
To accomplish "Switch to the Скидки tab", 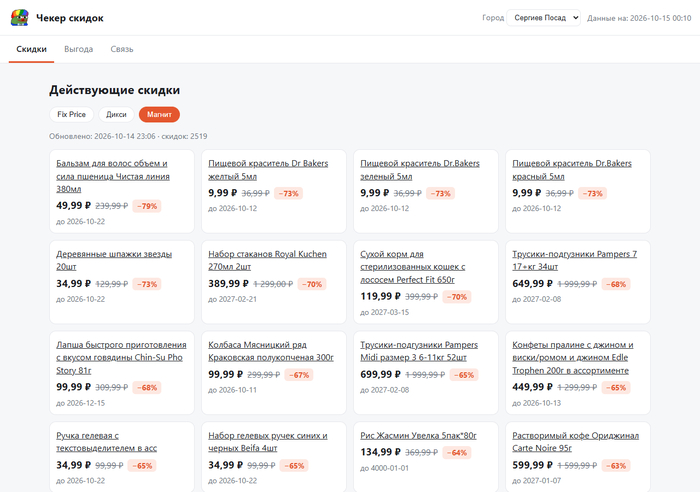I will 31,49.
